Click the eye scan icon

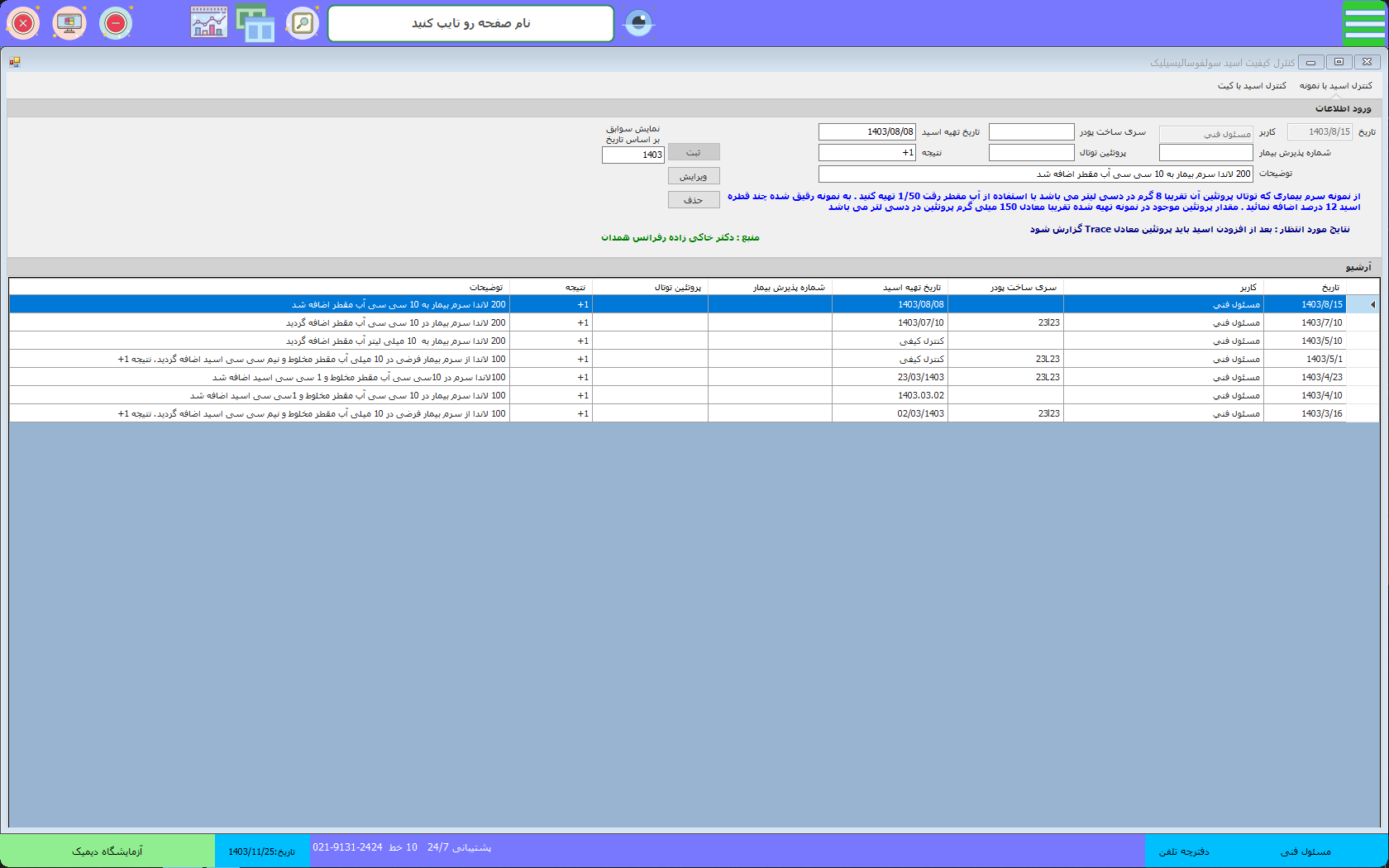(x=638, y=23)
